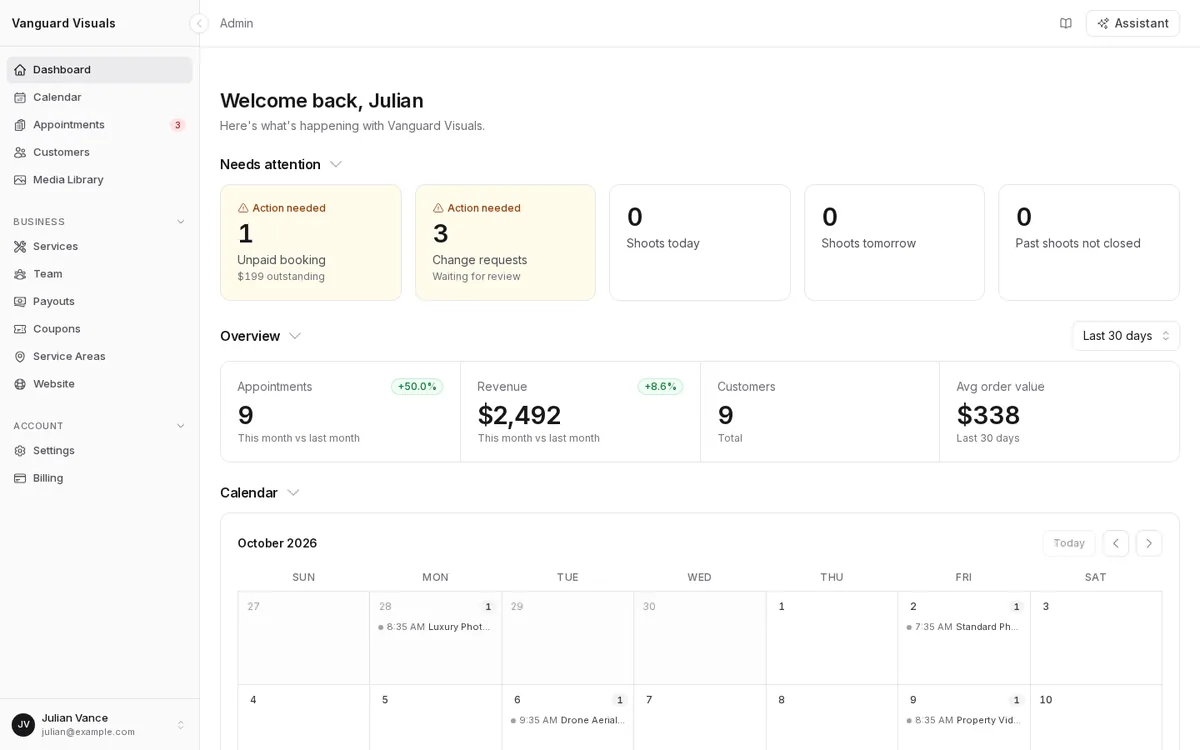Click the Calendar icon in sidebar
The image size is (1200, 750).
point(20,97)
